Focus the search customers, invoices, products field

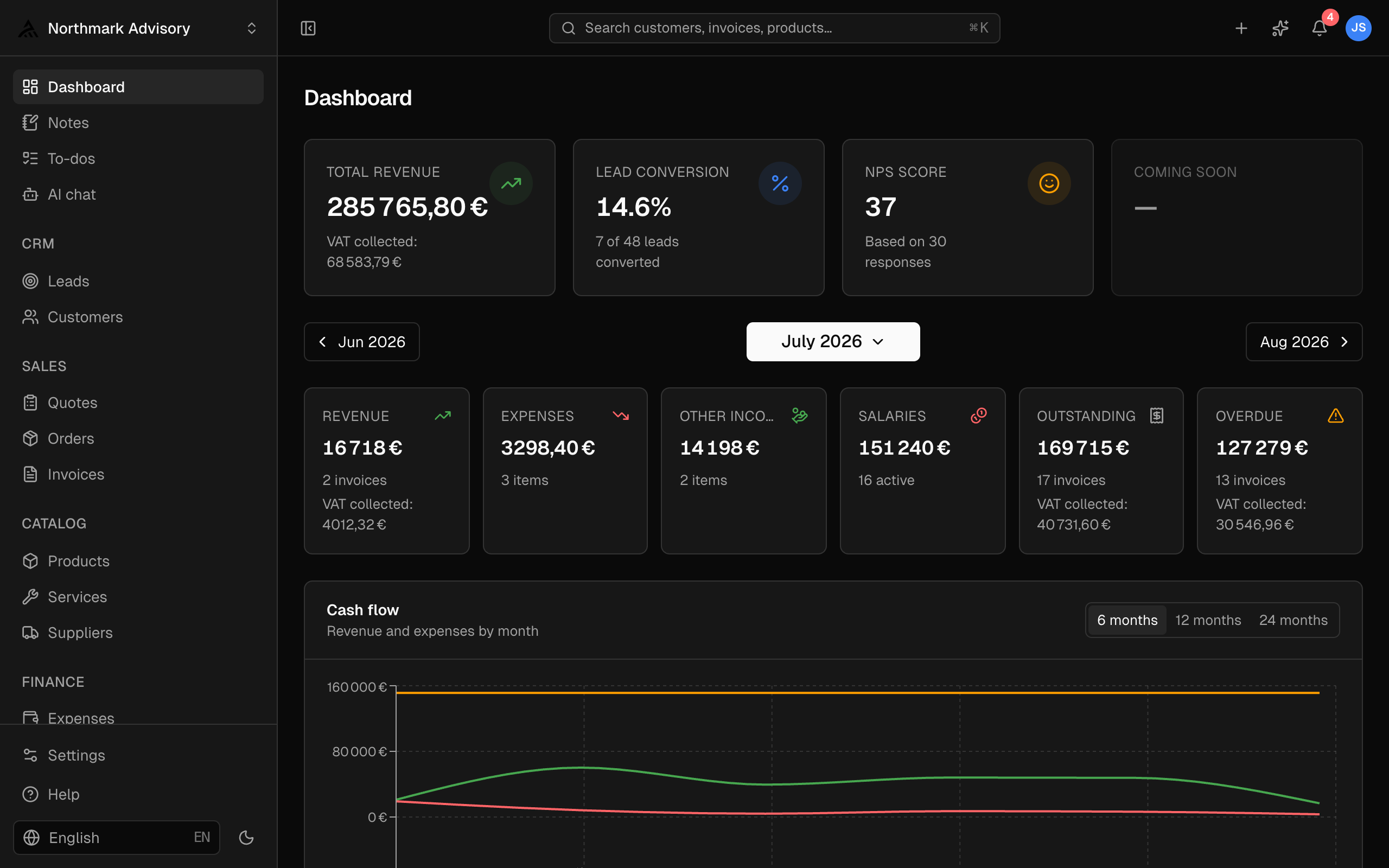(774, 28)
